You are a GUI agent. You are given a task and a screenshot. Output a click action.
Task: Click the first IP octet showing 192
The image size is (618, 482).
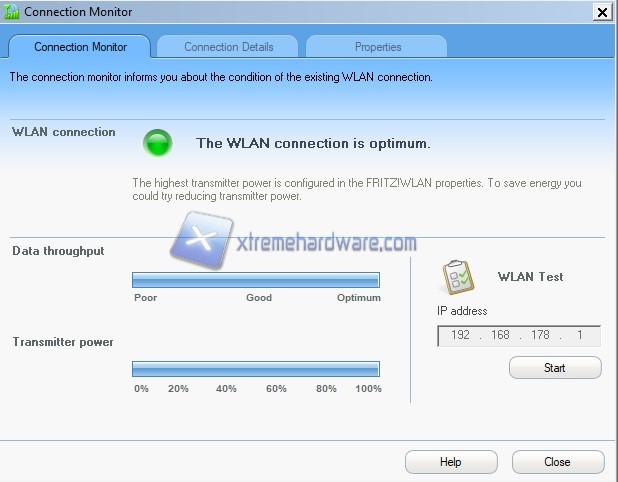[460, 336]
